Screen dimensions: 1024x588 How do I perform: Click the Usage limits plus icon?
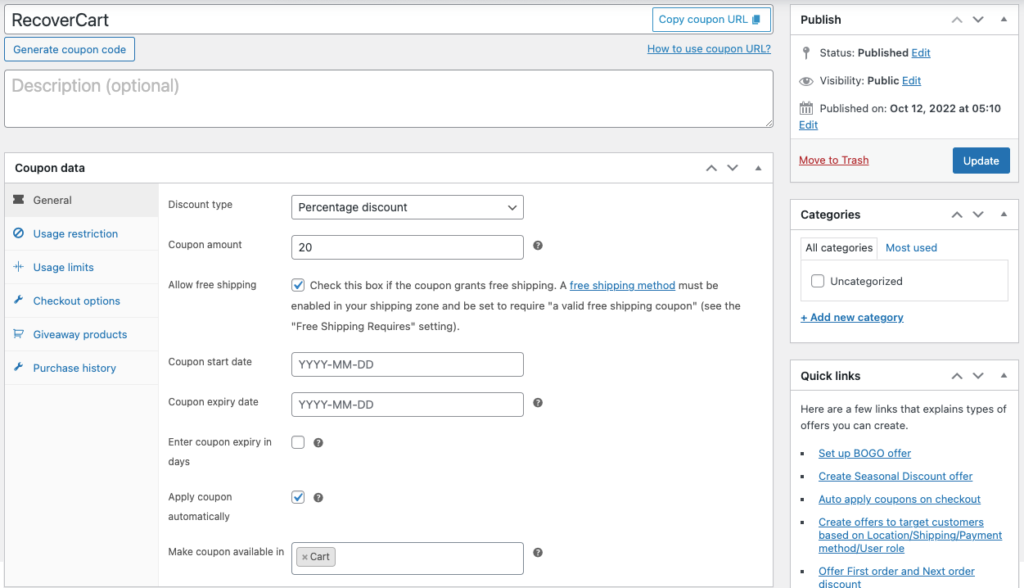[18, 267]
